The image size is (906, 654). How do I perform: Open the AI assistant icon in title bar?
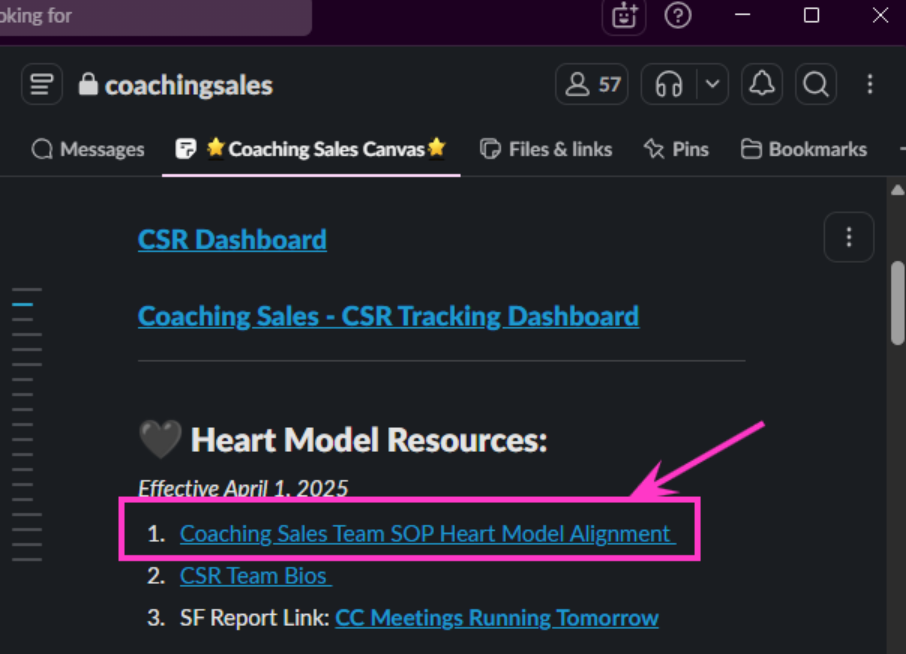click(x=624, y=16)
